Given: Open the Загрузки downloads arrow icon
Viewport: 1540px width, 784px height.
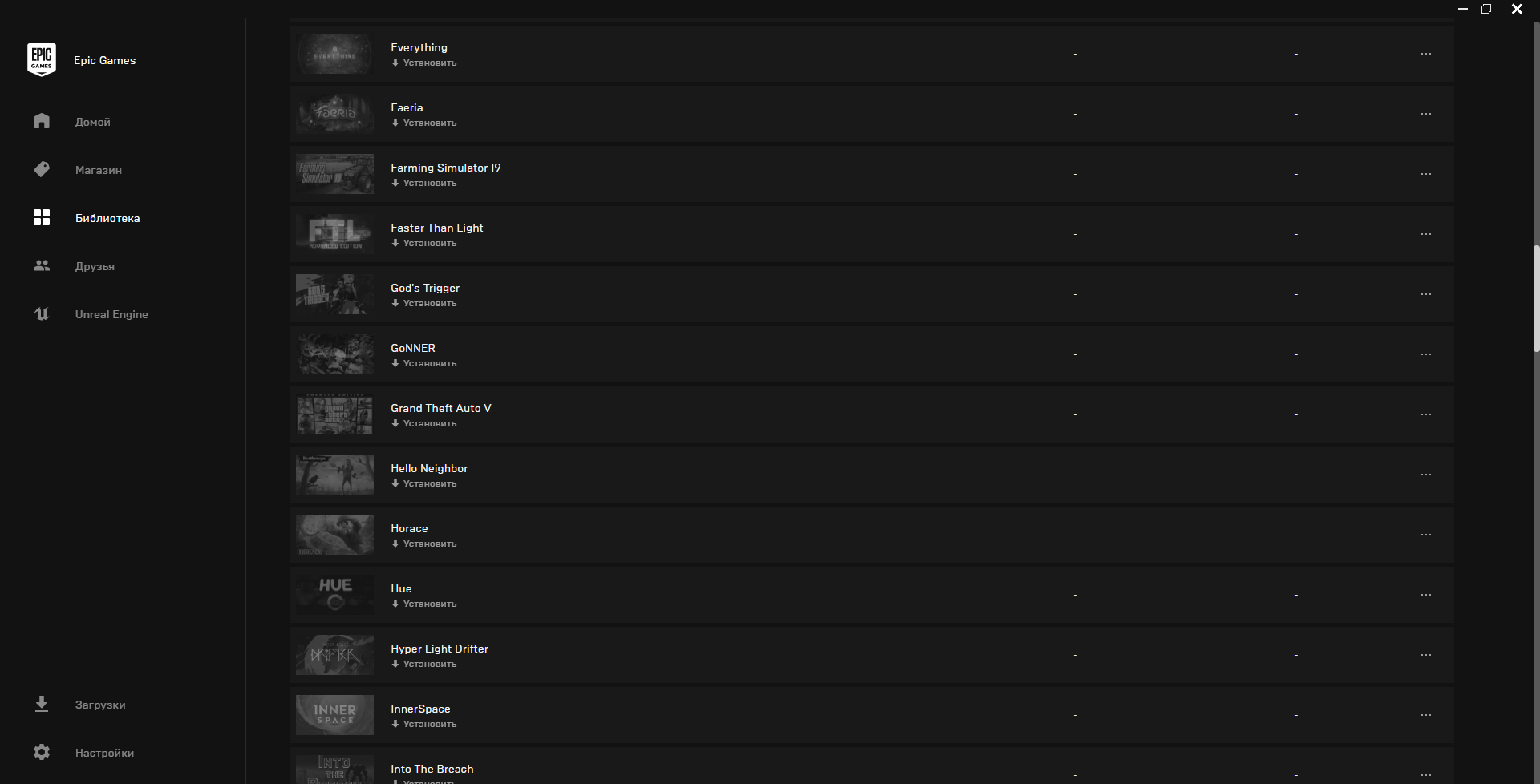Looking at the screenshot, I should pos(42,704).
